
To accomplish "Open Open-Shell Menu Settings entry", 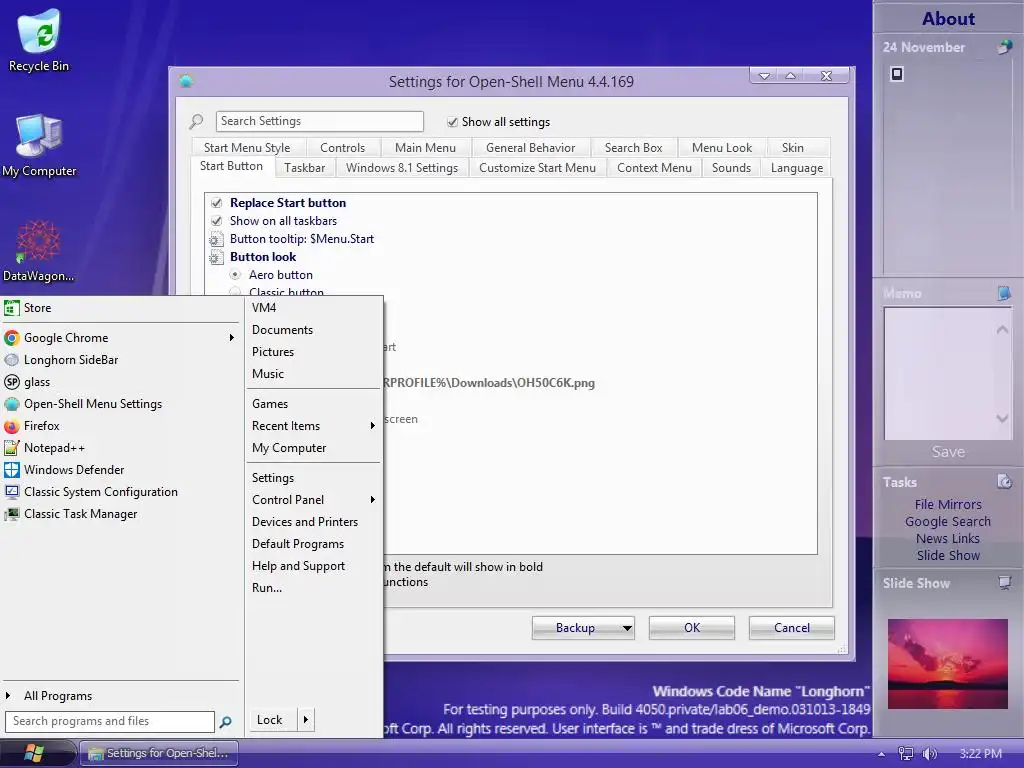I will [121, 404].
